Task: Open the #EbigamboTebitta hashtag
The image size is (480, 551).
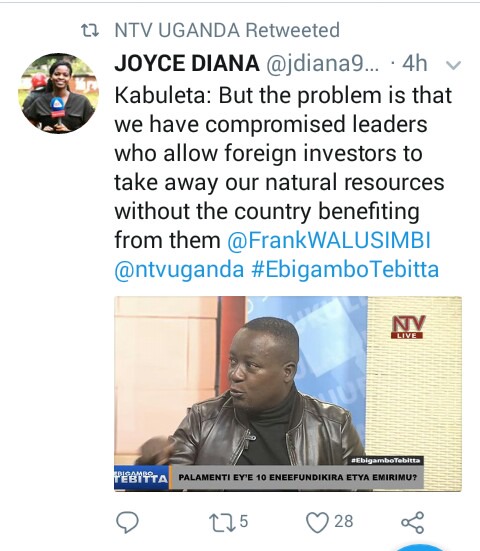Action: [345, 270]
